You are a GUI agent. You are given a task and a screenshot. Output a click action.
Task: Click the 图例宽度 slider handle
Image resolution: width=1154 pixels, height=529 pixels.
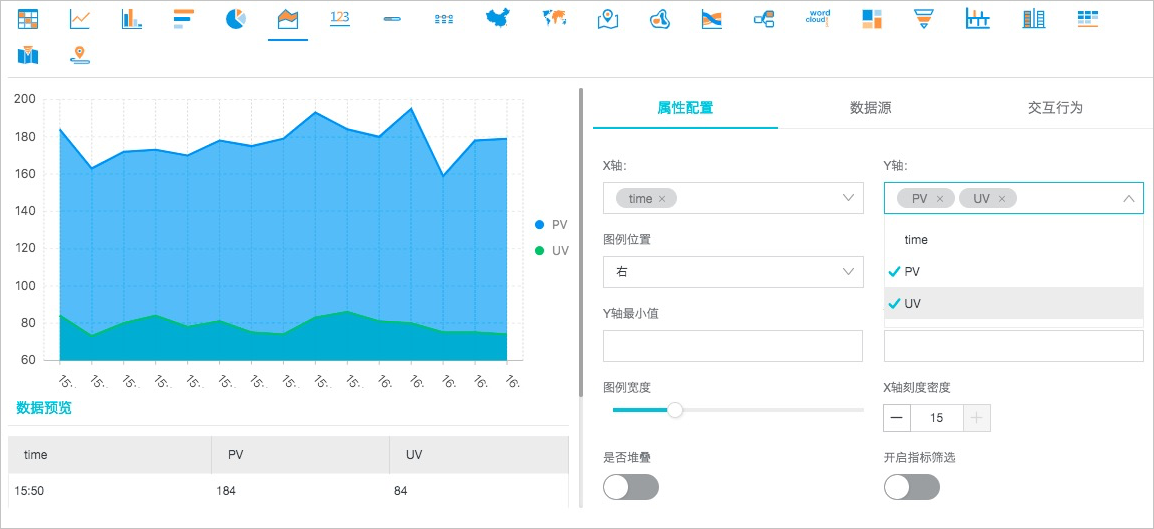coord(674,410)
